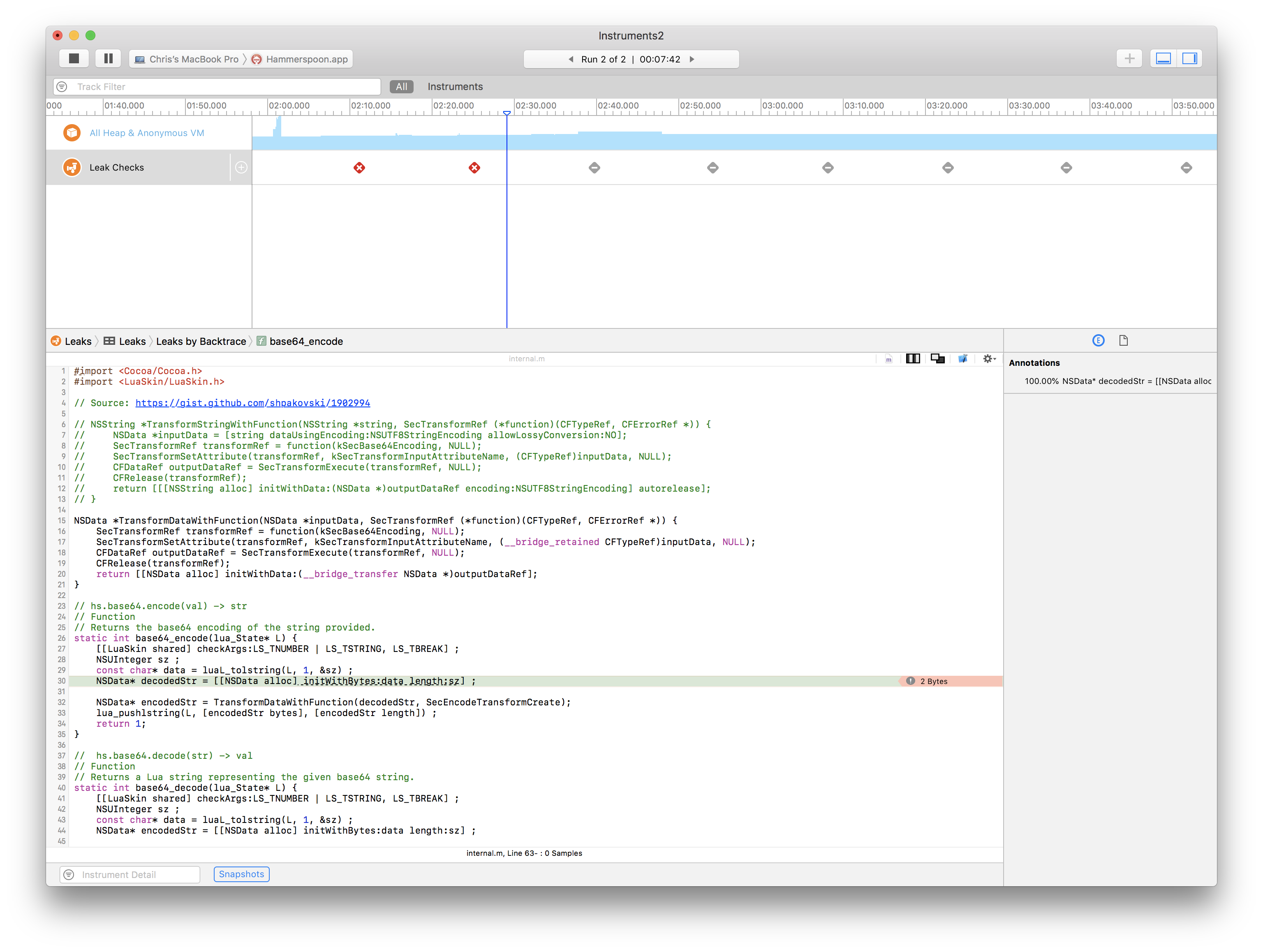The height and width of the screenshot is (952, 1263).
Task: Select the first red leak marker
Action: coord(359,168)
